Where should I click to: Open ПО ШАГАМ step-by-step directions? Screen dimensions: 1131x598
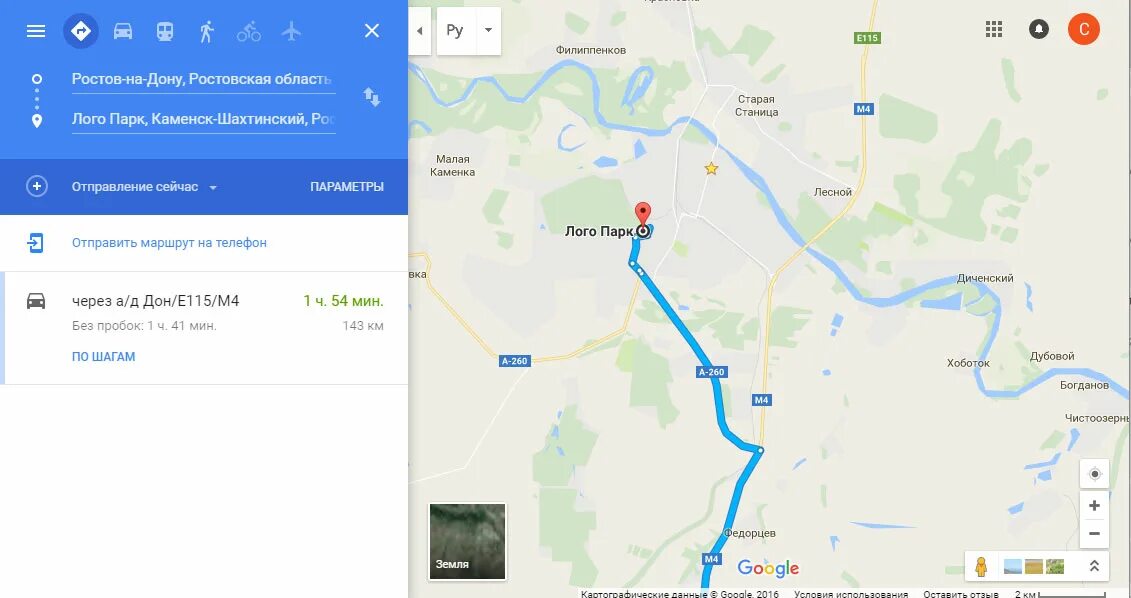click(104, 356)
